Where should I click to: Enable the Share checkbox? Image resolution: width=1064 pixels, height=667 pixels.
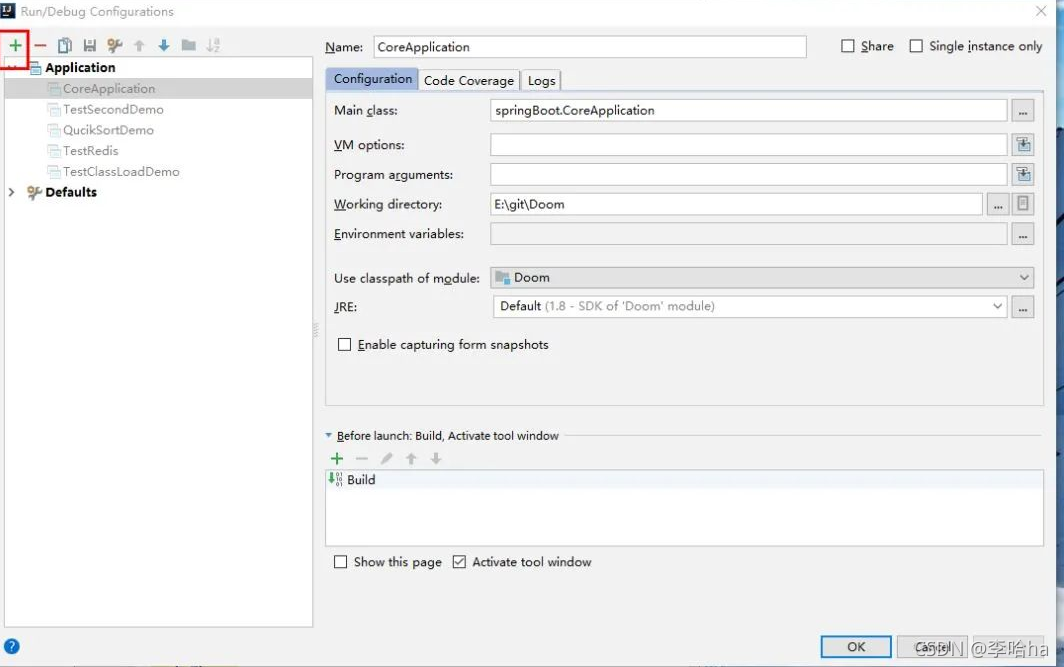pyautogui.click(x=848, y=46)
